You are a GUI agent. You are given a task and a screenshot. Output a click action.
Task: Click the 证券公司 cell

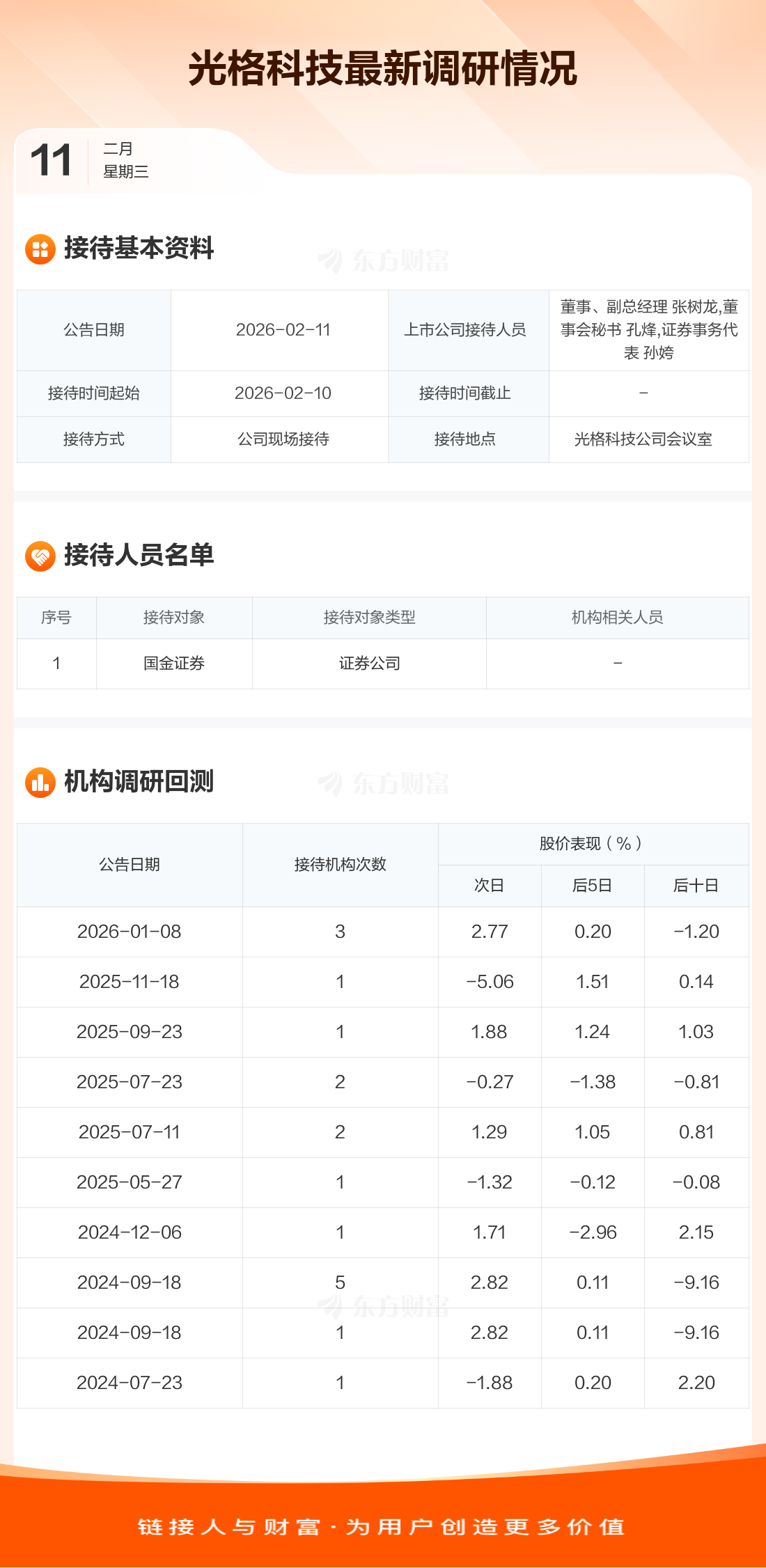click(369, 664)
